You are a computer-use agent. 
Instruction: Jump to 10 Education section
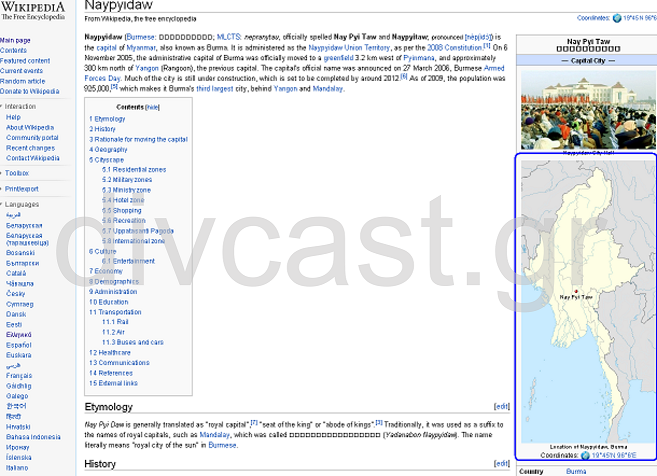tap(109, 302)
